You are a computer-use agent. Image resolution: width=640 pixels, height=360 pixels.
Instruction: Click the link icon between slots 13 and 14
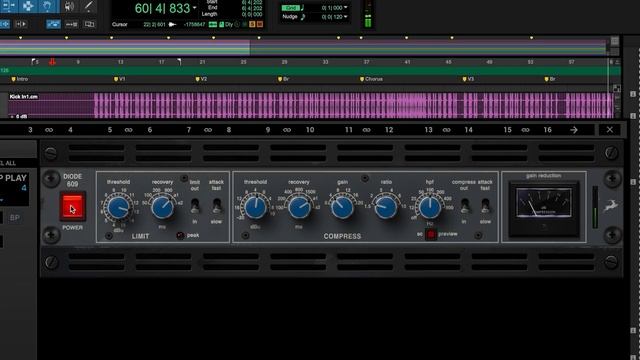[x=447, y=130]
